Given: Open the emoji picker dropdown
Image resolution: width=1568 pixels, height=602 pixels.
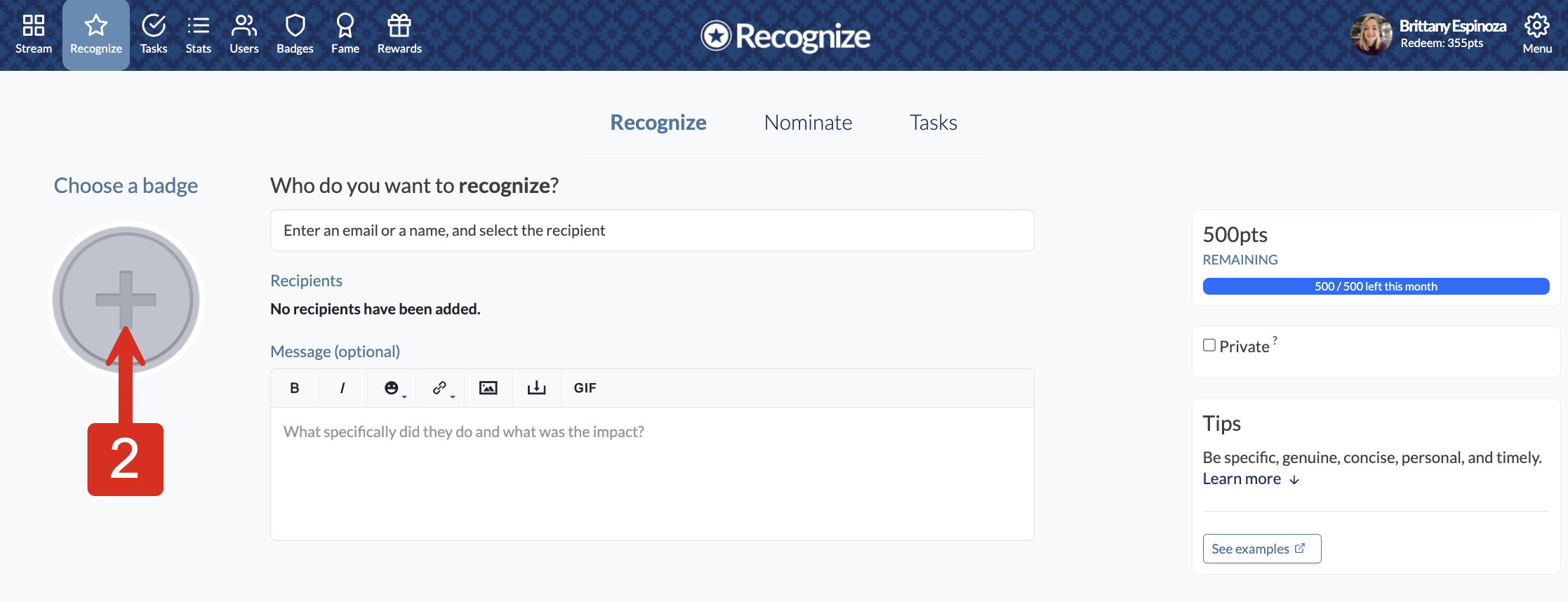Looking at the screenshot, I should (x=394, y=388).
